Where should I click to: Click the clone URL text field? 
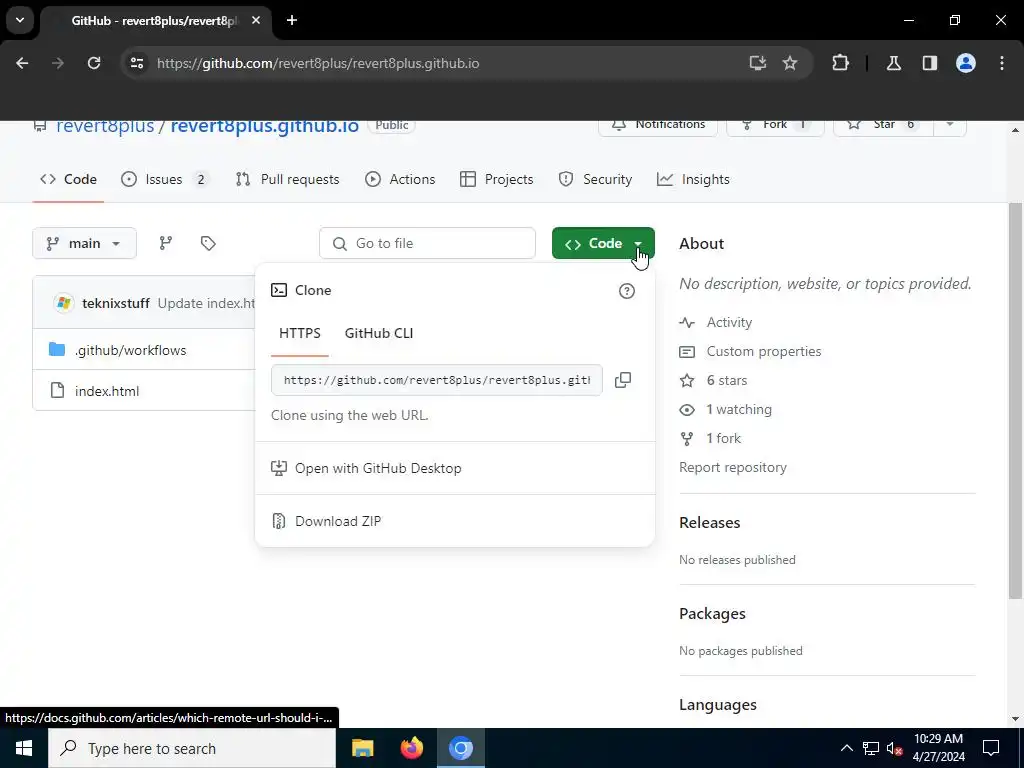click(x=437, y=380)
